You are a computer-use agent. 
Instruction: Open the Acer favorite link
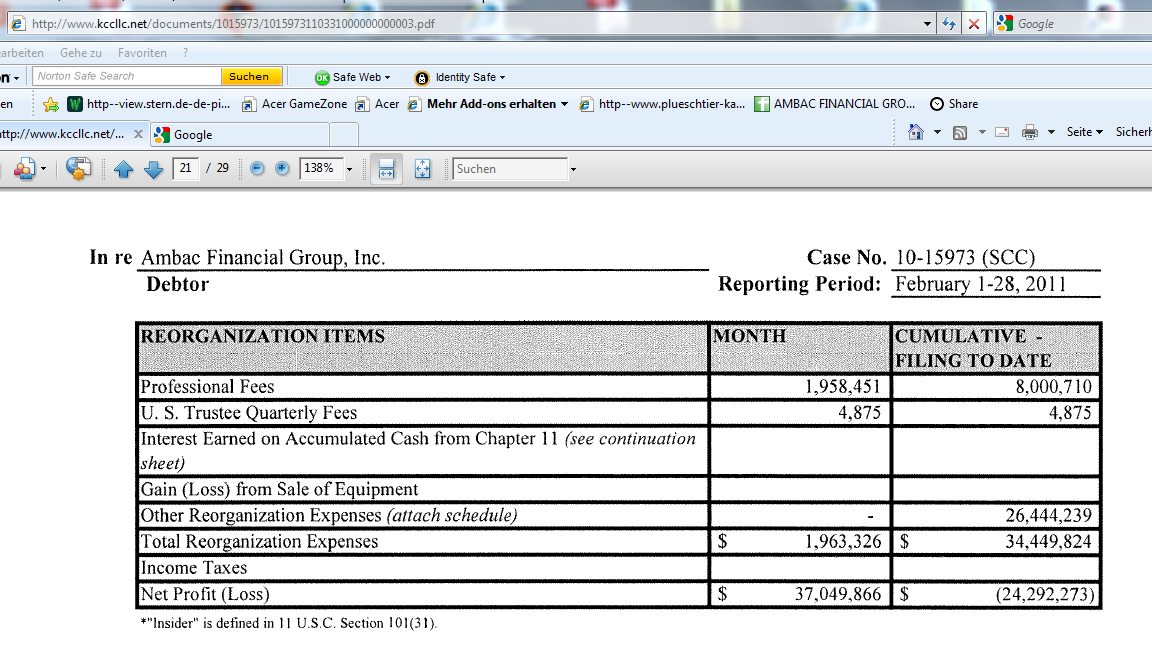pyautogui.click(x=377, y=104)
